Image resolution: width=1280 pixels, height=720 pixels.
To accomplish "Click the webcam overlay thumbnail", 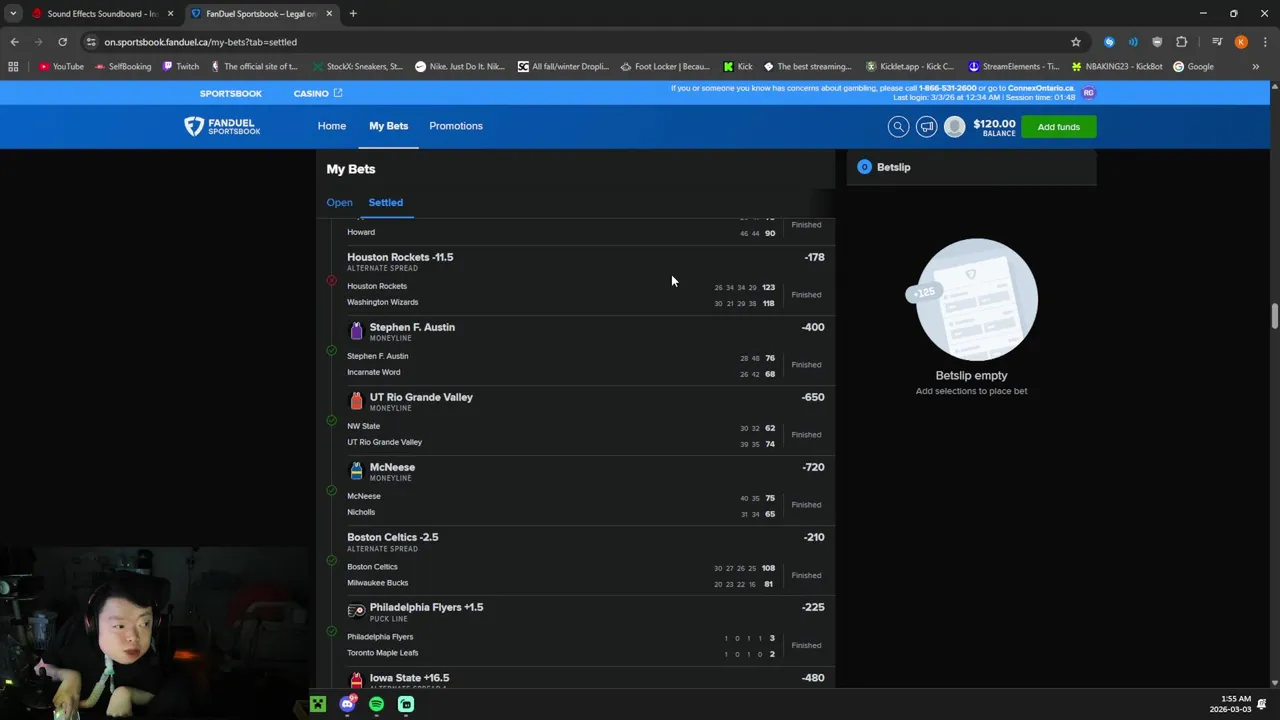I will tap(155, 633).
